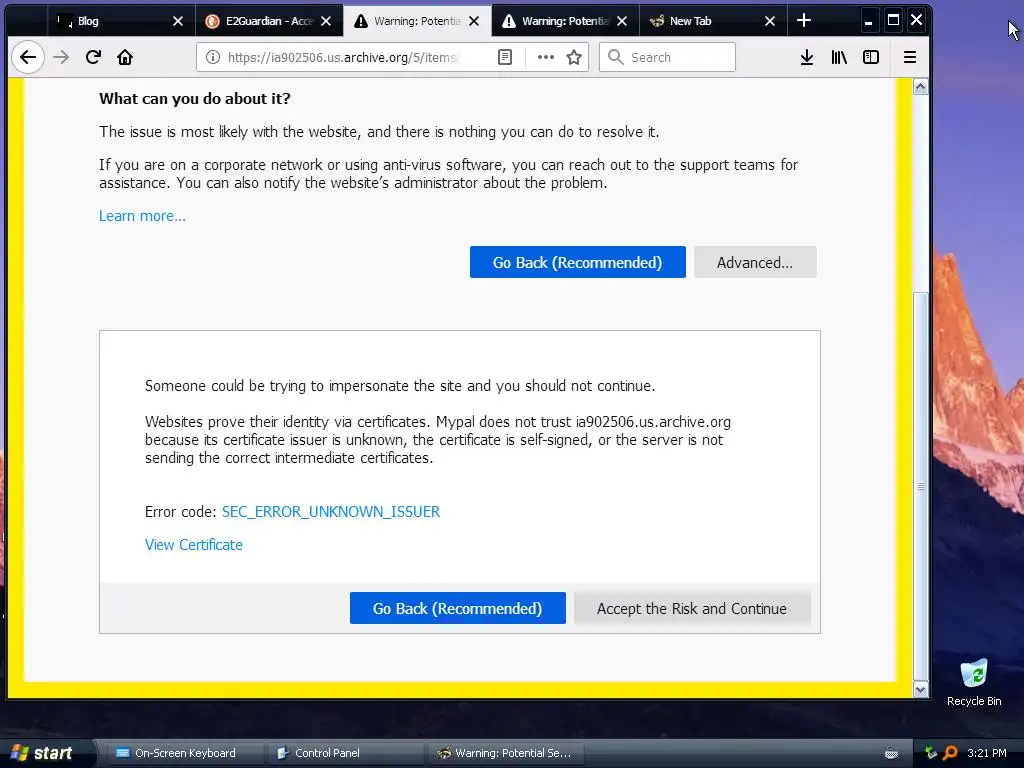Open the View Certificate link

pyautogui.click(x=193, y=545)
